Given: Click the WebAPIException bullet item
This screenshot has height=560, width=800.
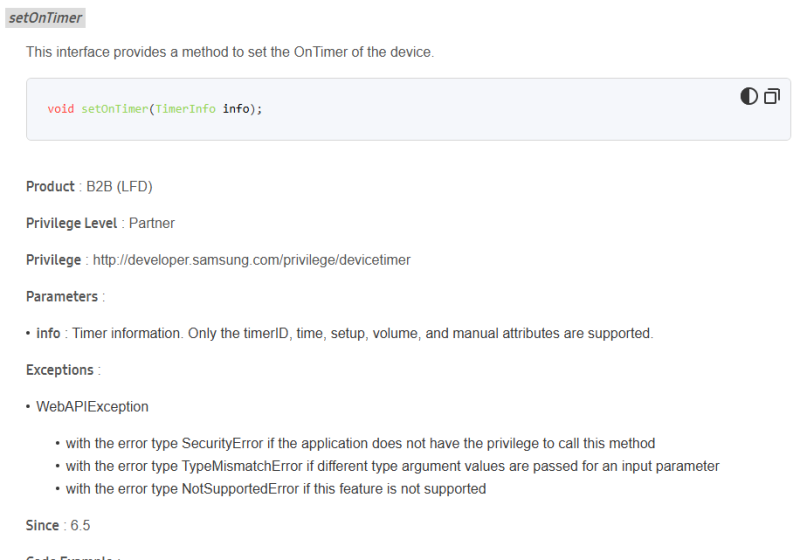Looking at the screenshot, I should coord(92,407).
